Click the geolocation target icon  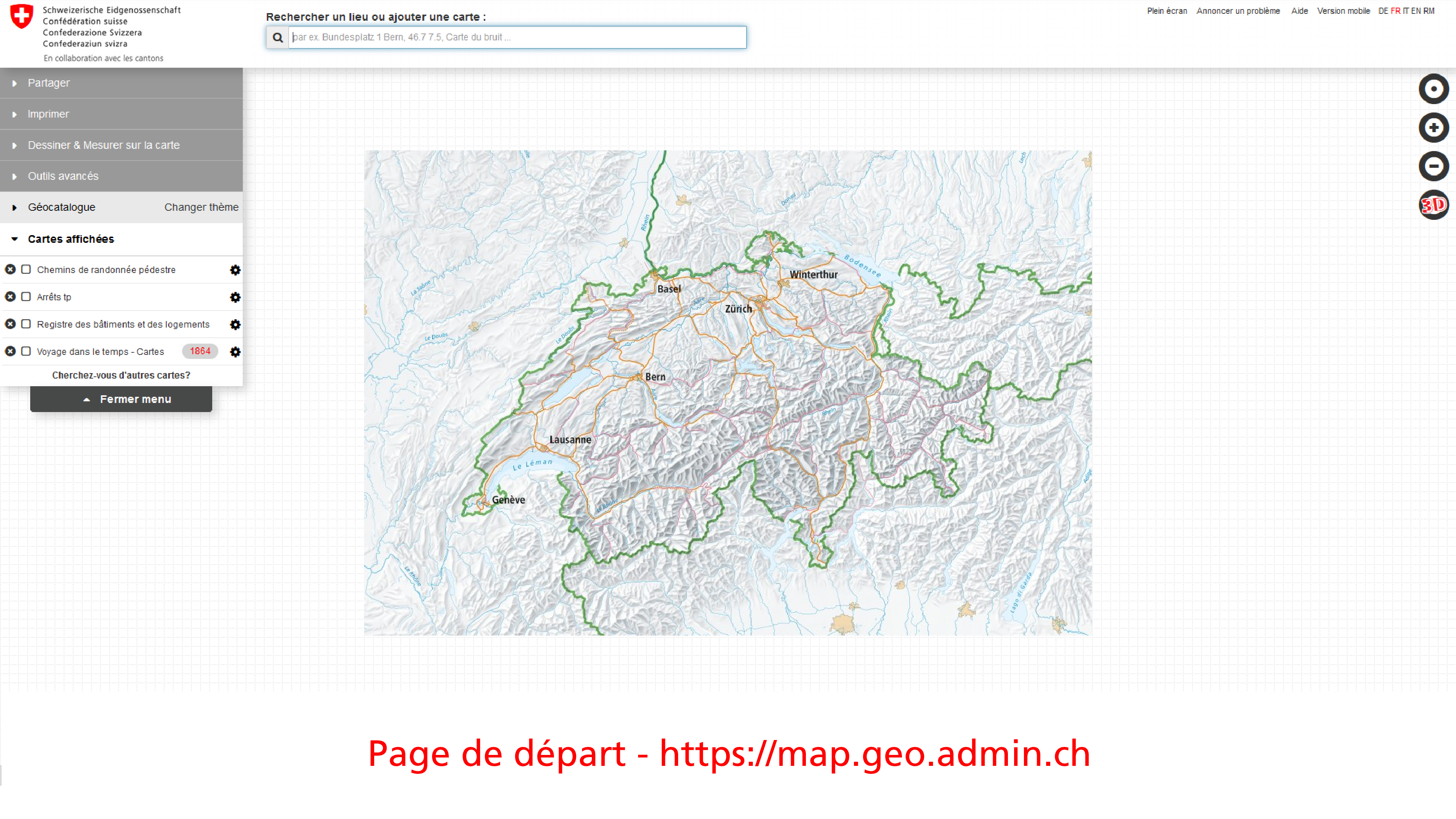[1433, 89]
